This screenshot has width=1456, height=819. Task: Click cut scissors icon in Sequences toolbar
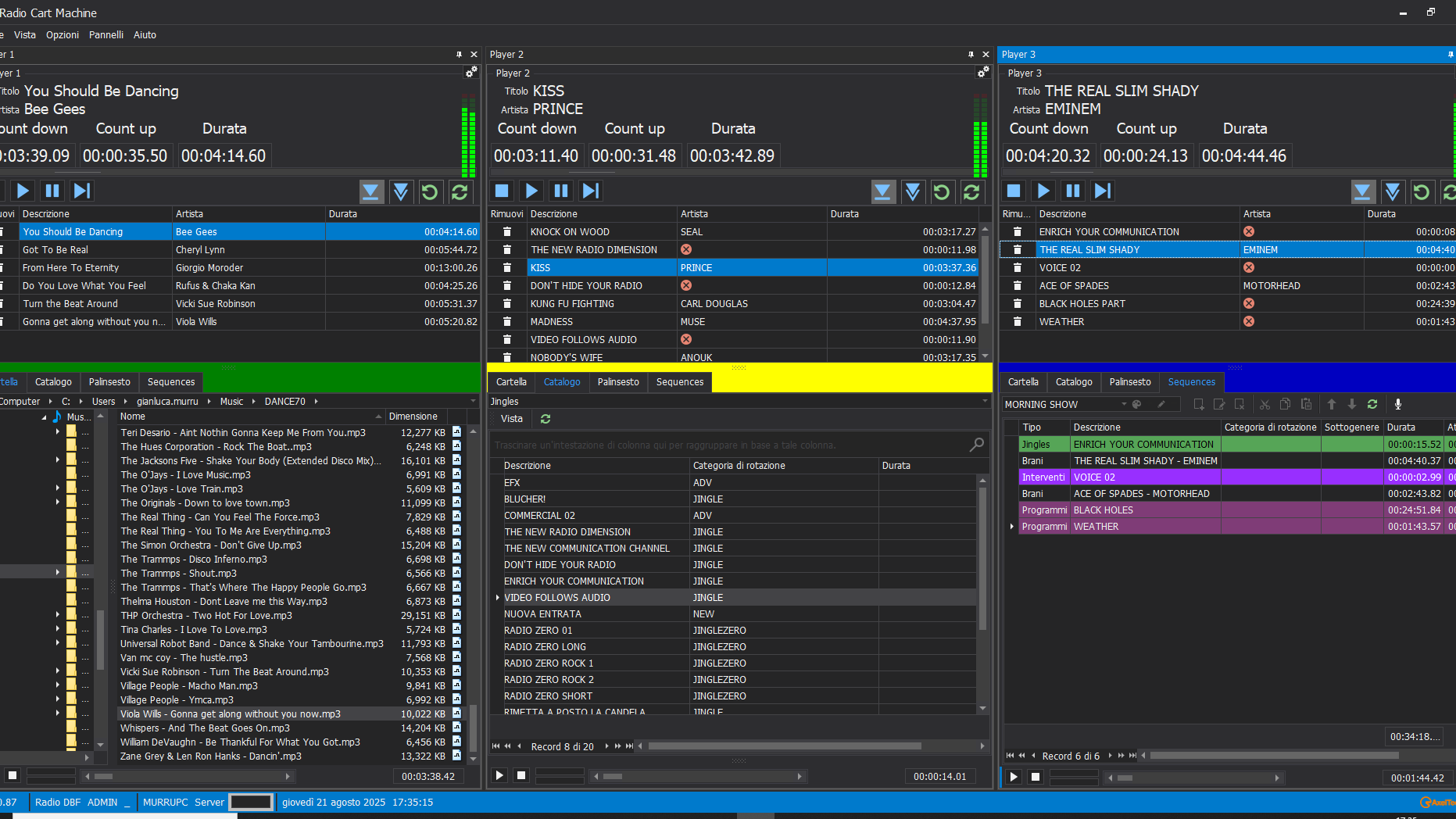point(1265,404)
